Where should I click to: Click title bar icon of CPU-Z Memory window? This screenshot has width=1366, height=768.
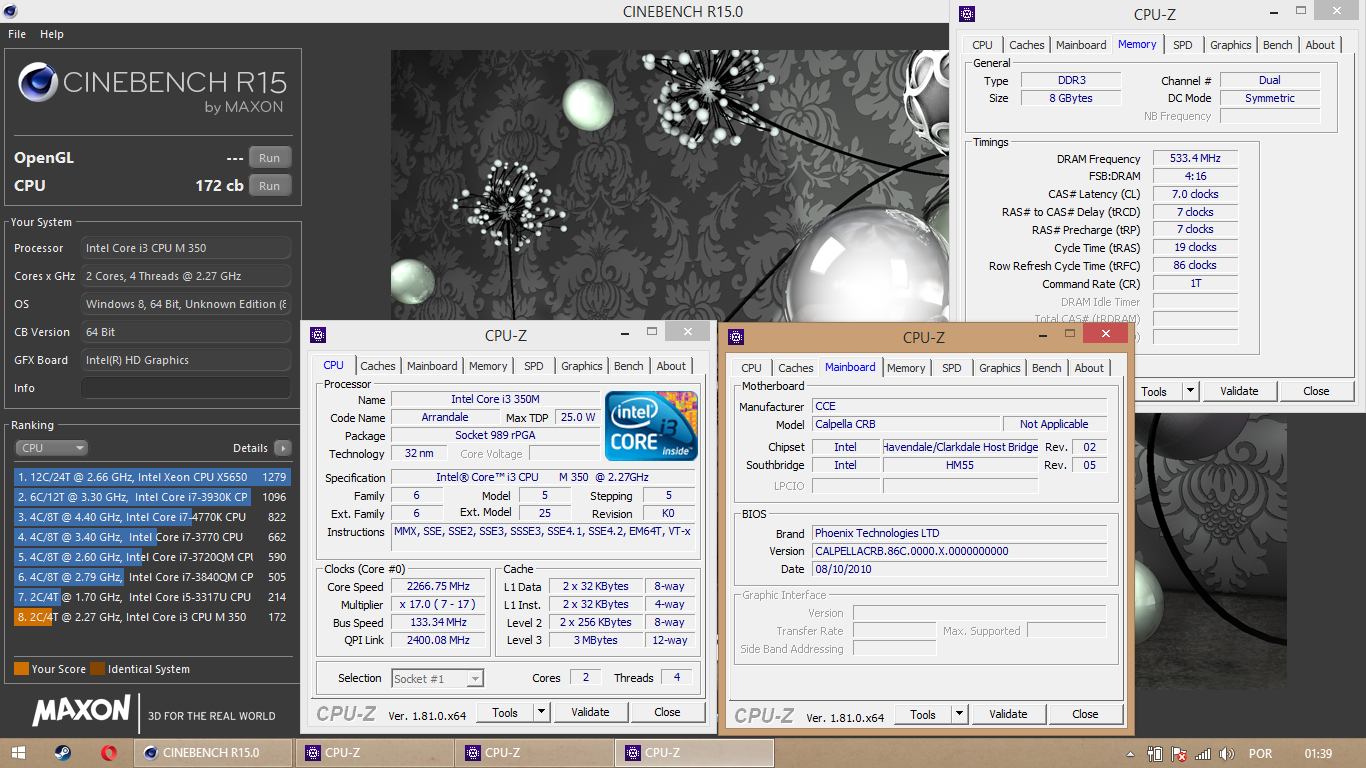[966, 14]
